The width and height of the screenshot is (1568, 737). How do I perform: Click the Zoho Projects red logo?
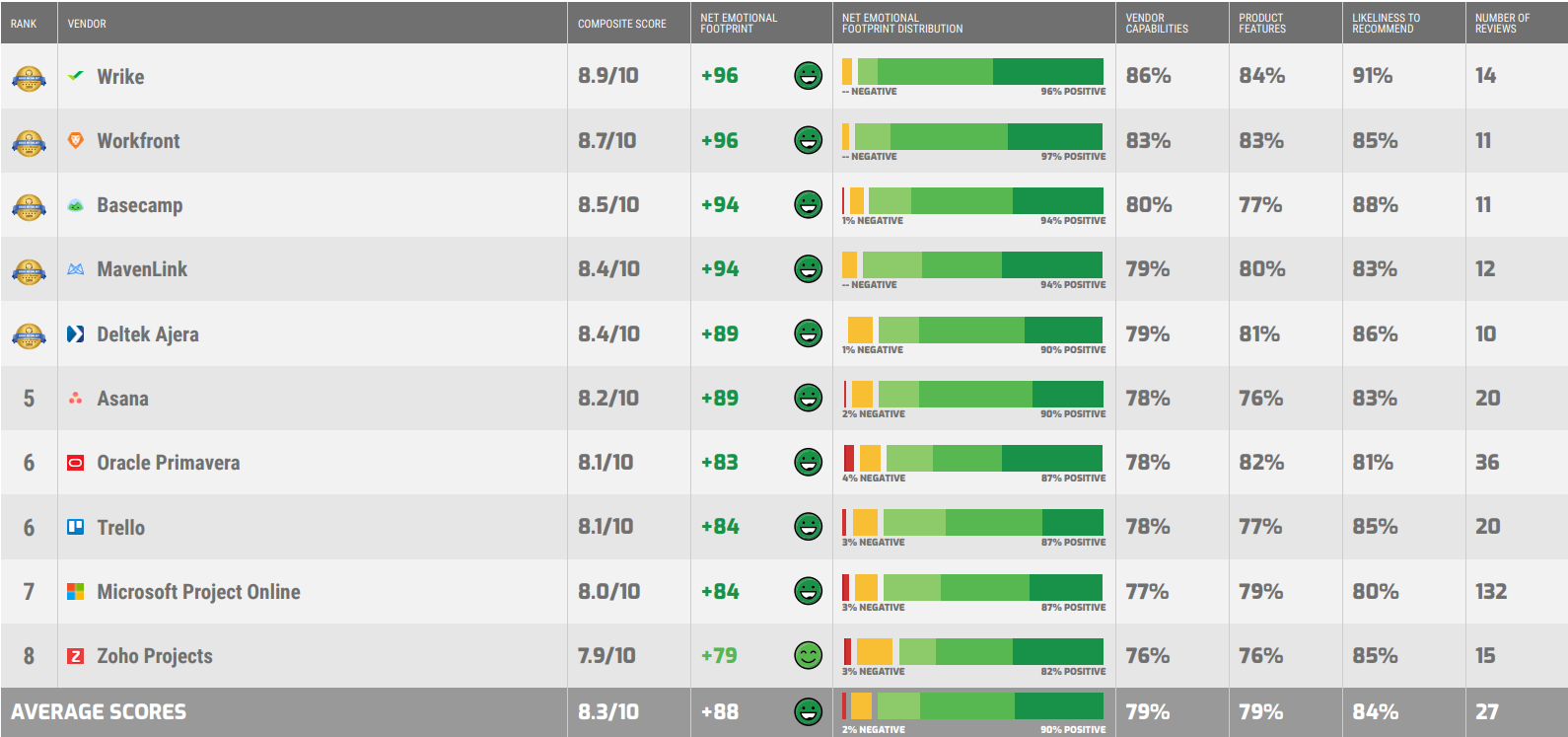coord(76,656)
